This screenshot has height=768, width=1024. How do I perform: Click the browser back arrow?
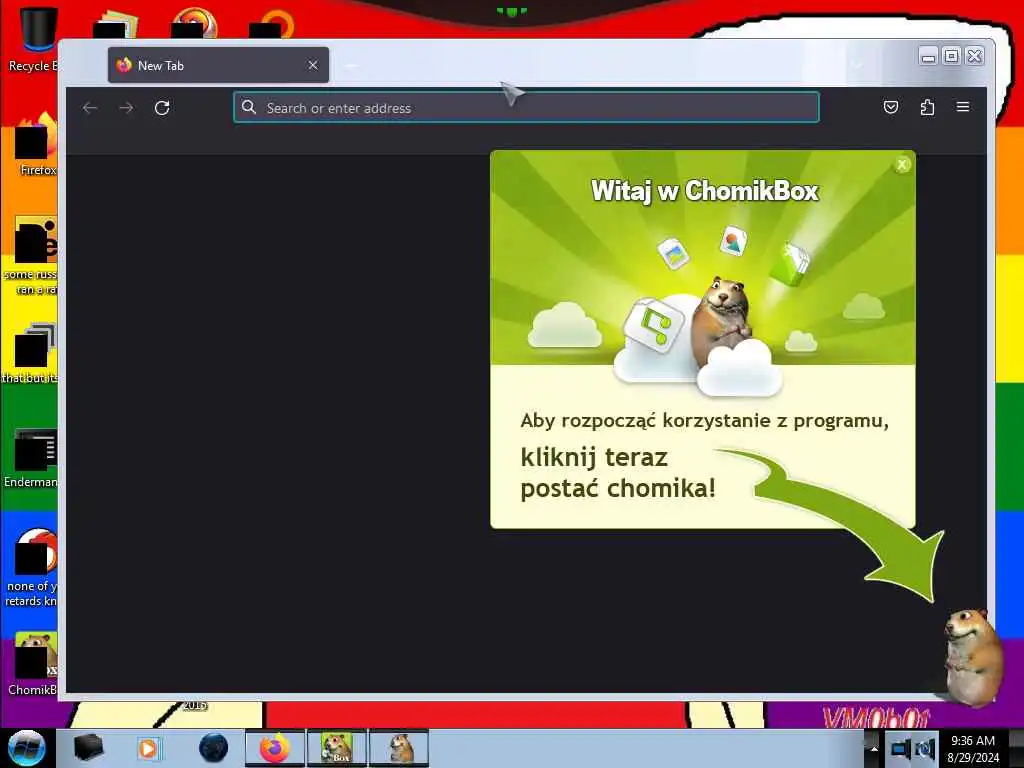[90, 108]
